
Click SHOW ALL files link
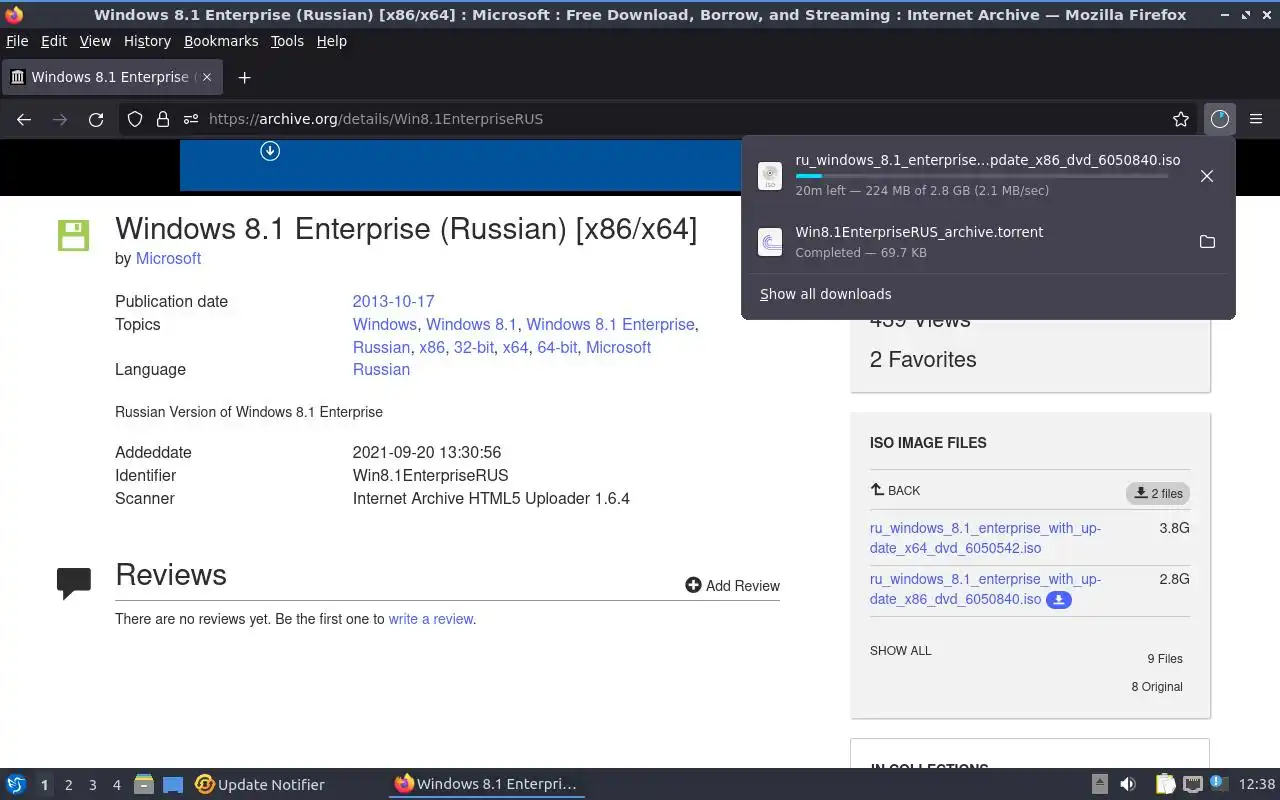901,651
